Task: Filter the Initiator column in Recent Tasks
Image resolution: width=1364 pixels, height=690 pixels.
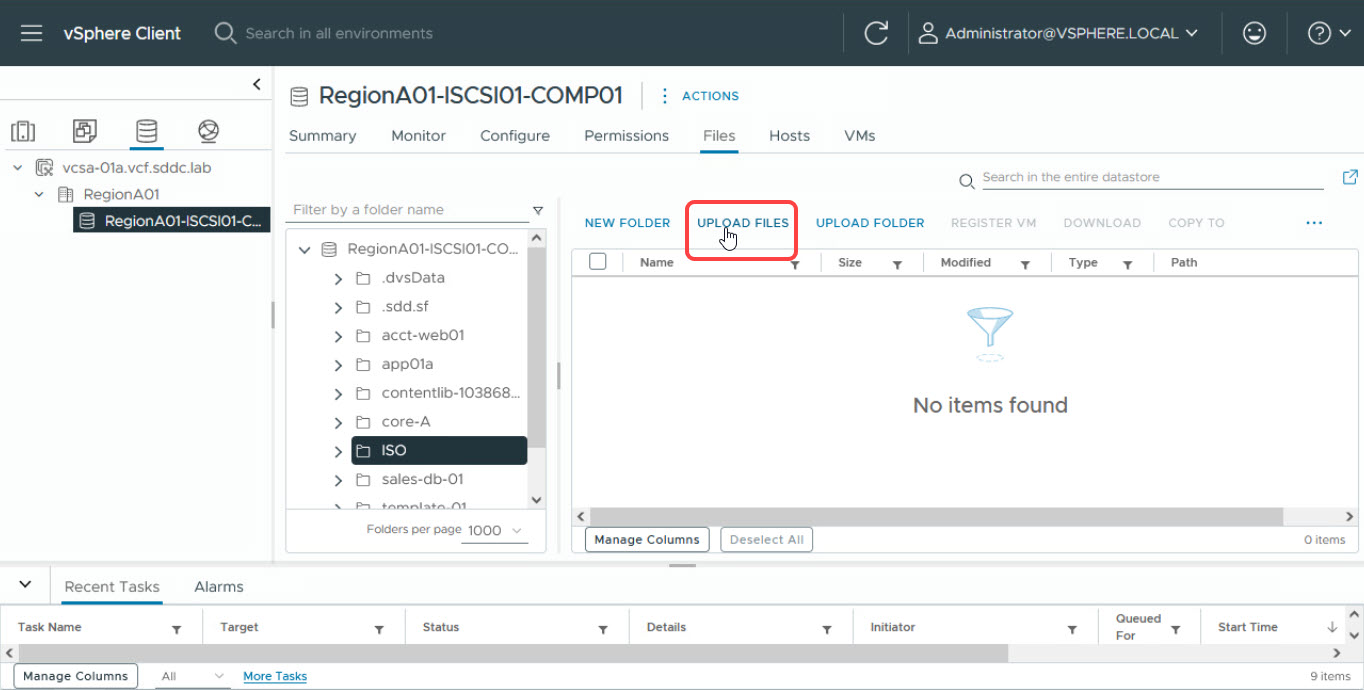Action: [x=1072, y=629]
